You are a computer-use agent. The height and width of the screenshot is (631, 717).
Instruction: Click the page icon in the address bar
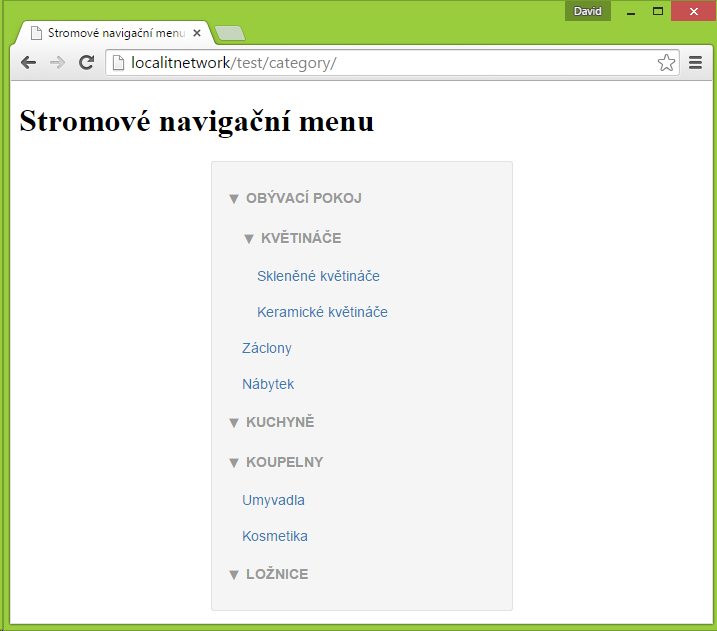[118, 63]
